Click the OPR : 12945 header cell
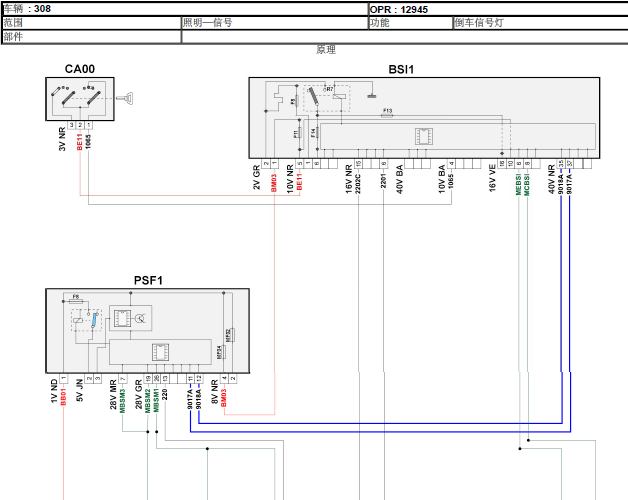628x500 pixels. (497, 8)
